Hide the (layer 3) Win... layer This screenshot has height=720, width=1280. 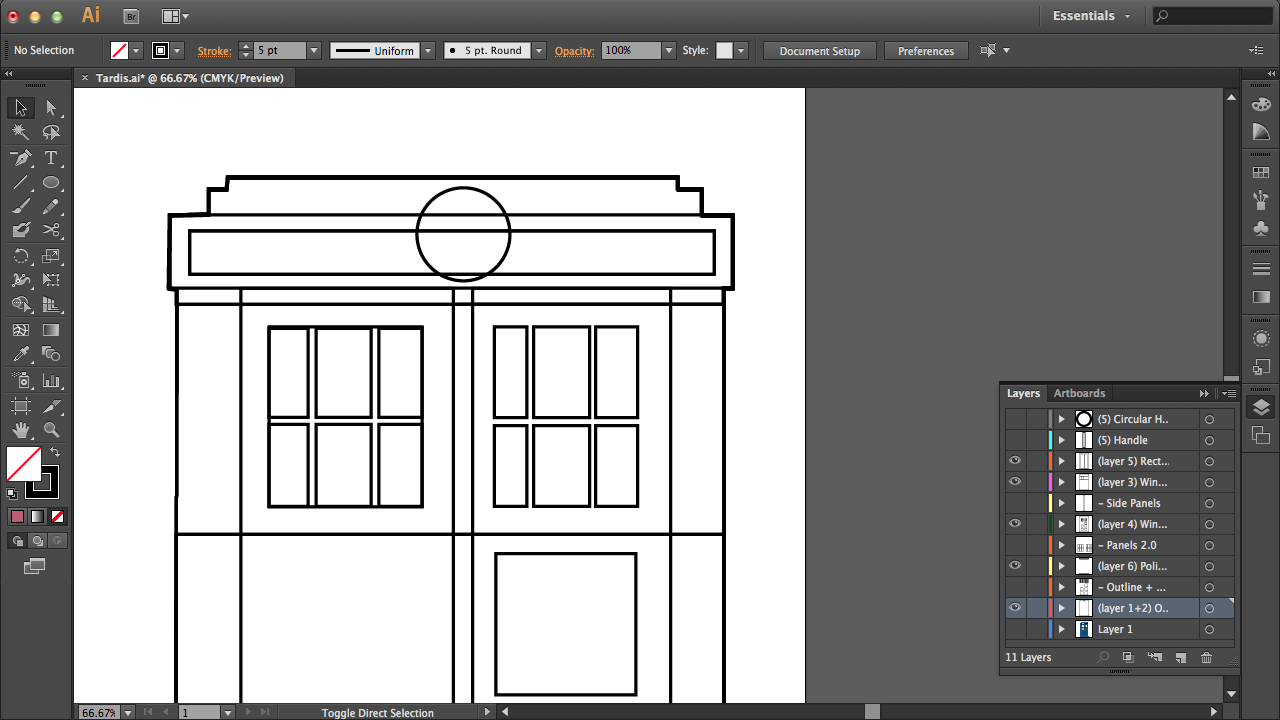pyautogui.click(x=1015, y=482)
